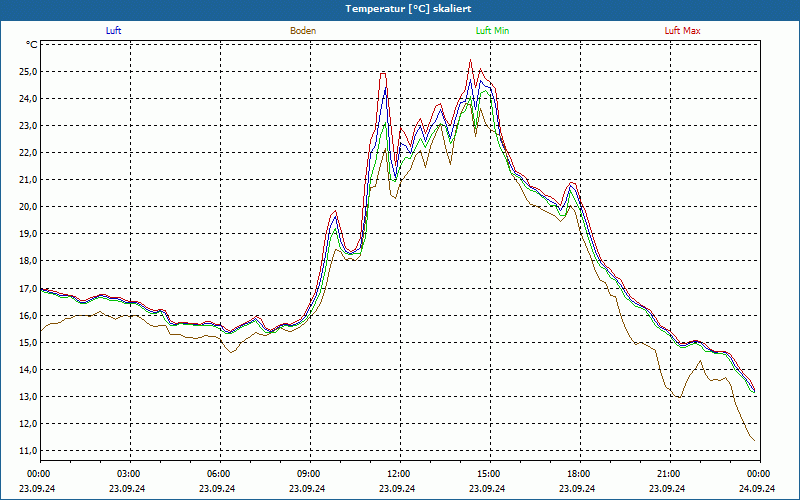The image size is (800, 500).
Task: Toggle the 'Boden' series legend entry
Action: point(303,31)
